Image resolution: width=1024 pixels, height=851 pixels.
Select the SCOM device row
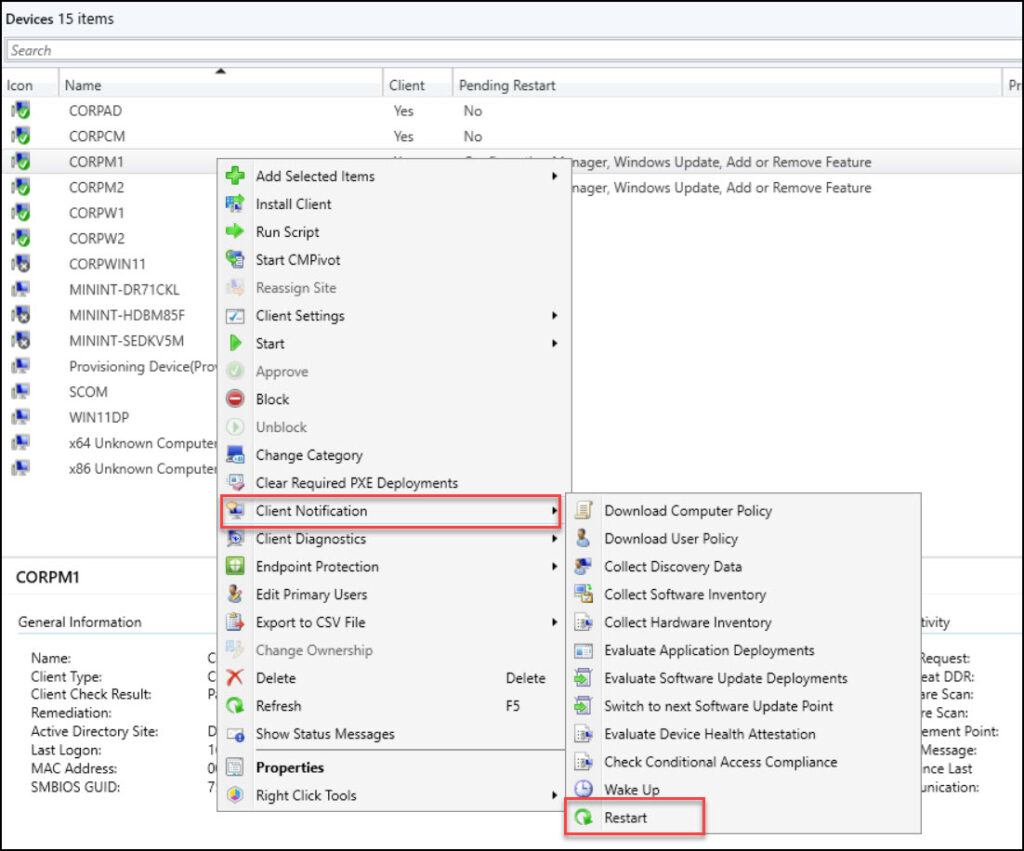pyautogui.click(x=110, y=391)
